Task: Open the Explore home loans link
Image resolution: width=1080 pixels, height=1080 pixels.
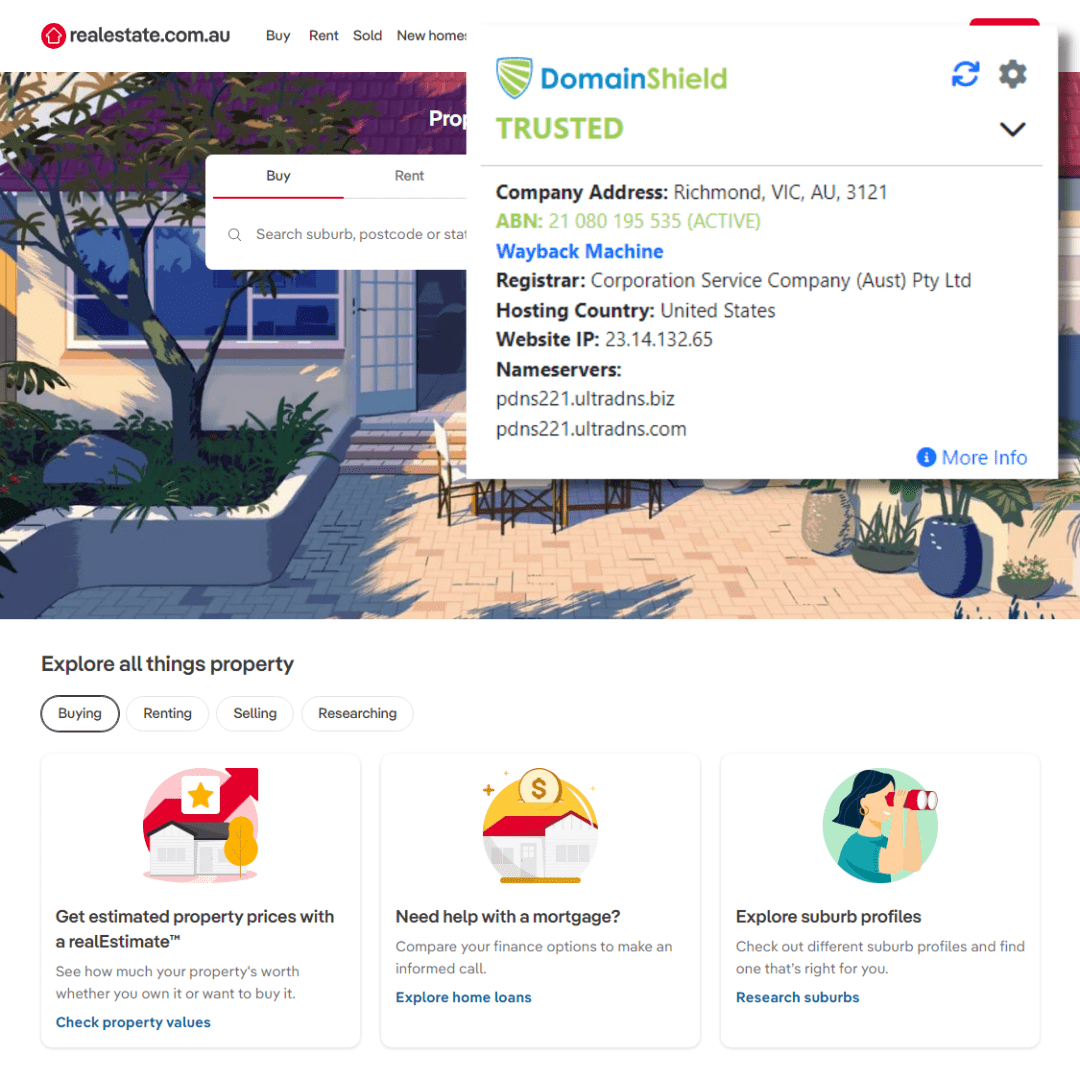Action: pyautogui.click(x=464, y=997)
